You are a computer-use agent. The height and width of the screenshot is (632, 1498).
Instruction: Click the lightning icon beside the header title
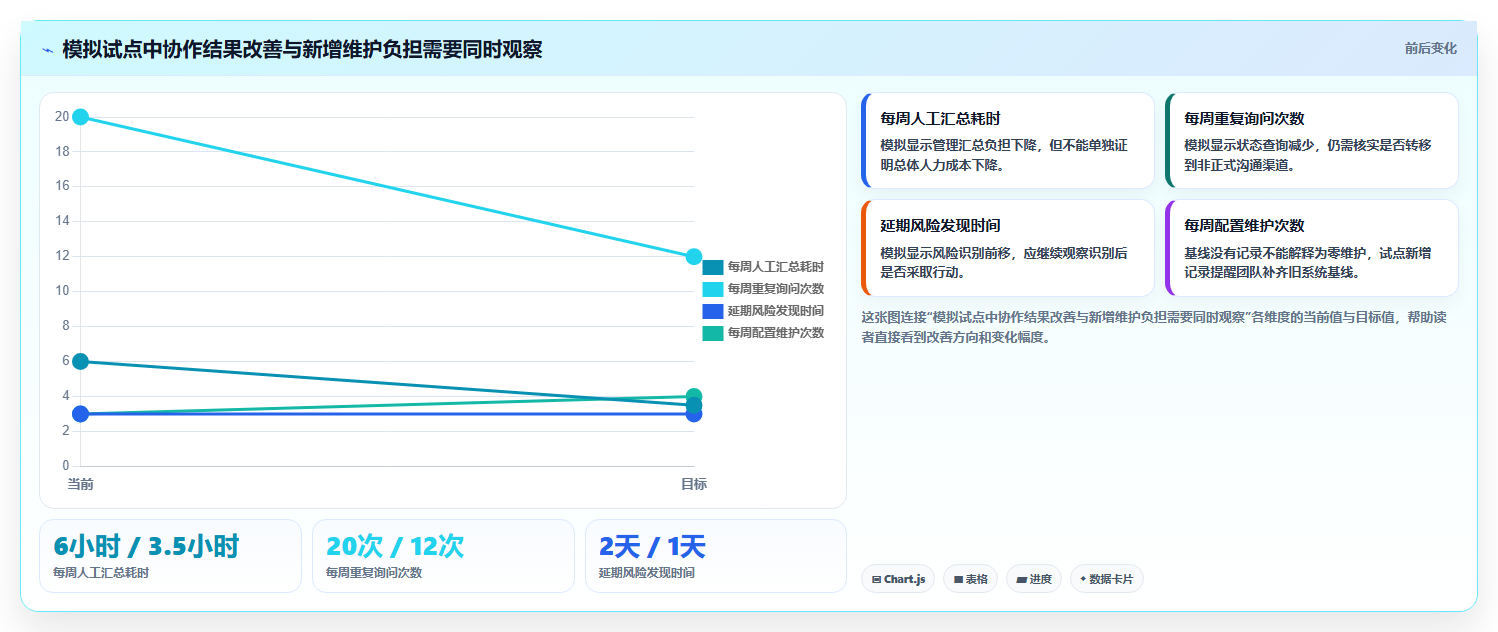(47, 49)
